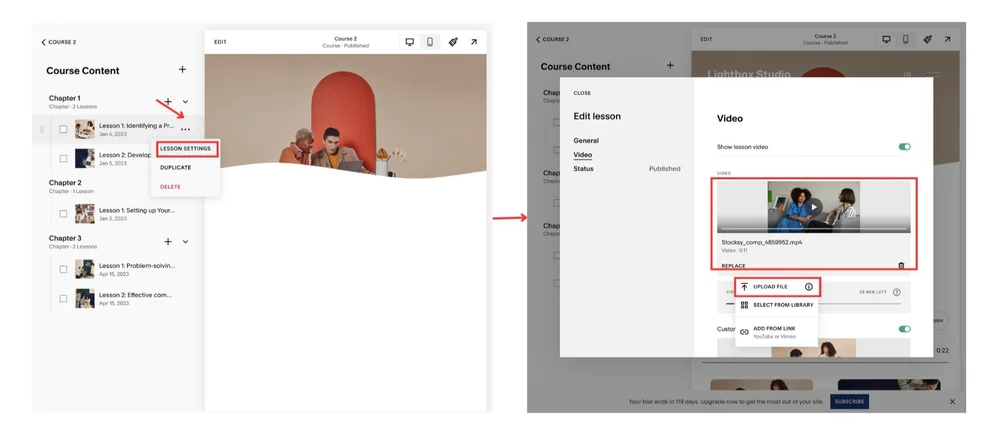
Task: Click info icon next to UPLOAD FILE
Action: click(809, 287)
